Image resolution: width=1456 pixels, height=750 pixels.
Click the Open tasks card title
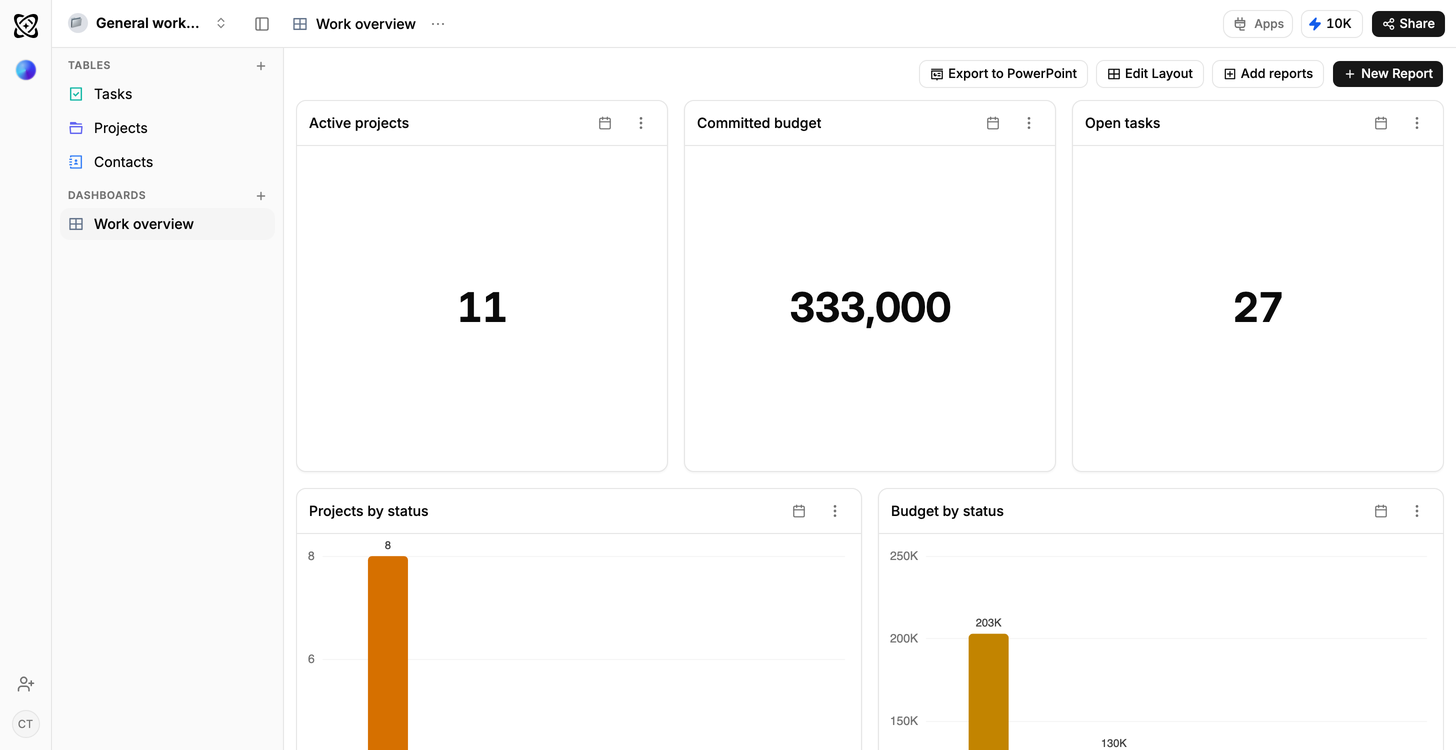1122,123
